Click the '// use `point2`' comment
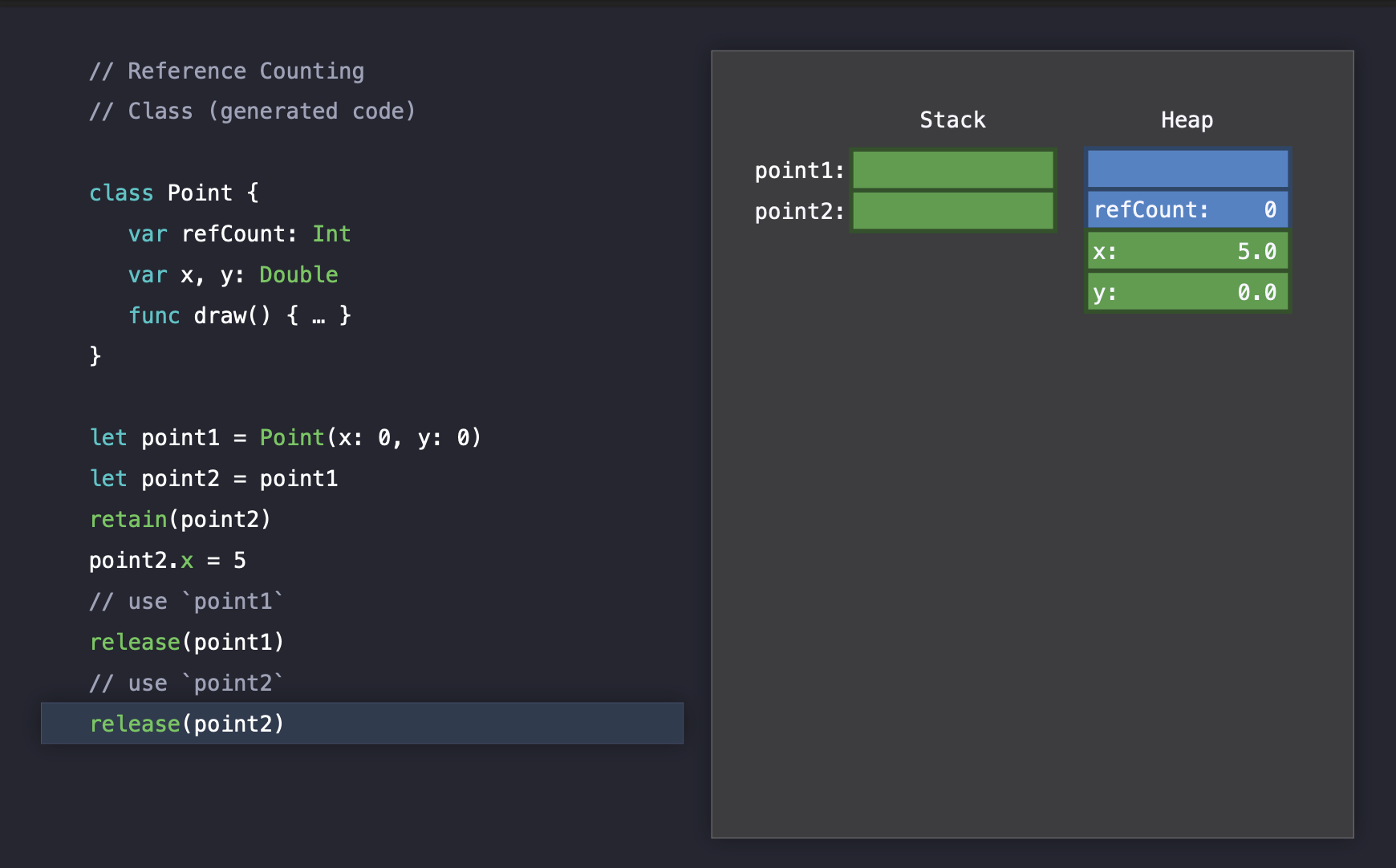1396x868 pixels. point(186,683)
